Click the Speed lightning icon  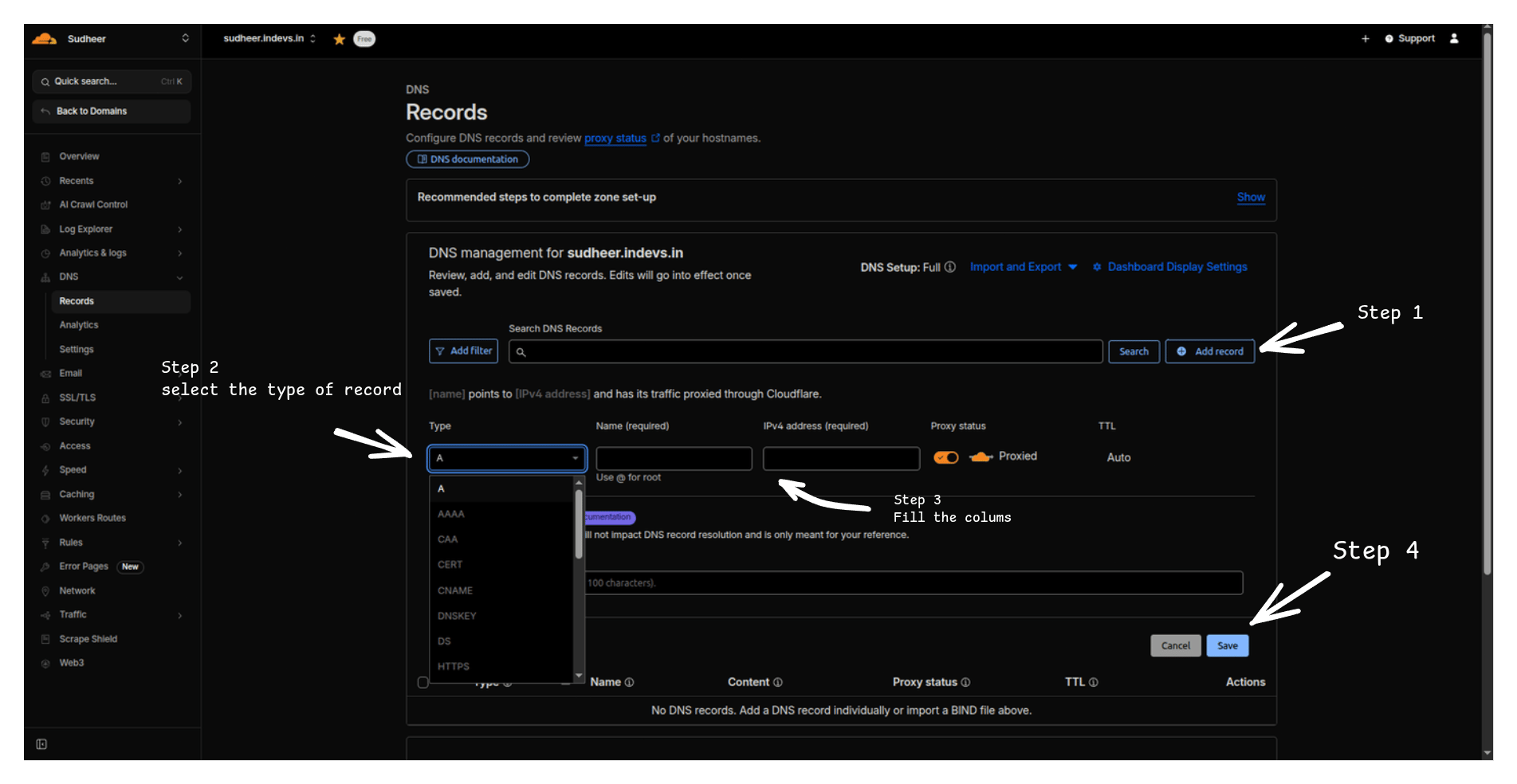[x=45, y=470]
